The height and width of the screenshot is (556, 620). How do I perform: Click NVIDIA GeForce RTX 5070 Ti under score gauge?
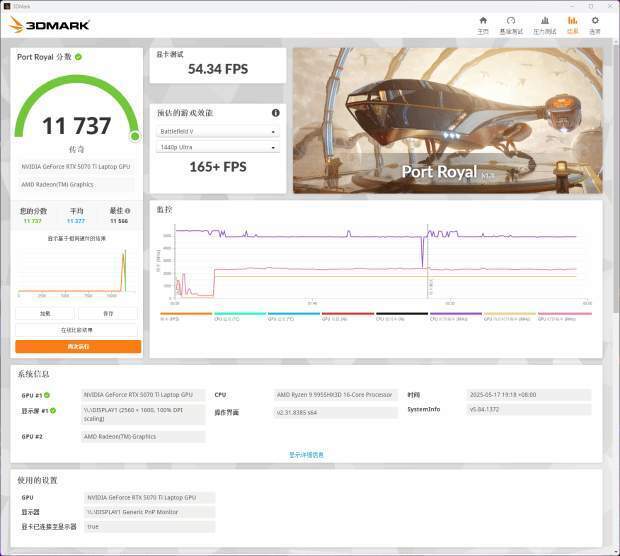(x=76, y=166)
